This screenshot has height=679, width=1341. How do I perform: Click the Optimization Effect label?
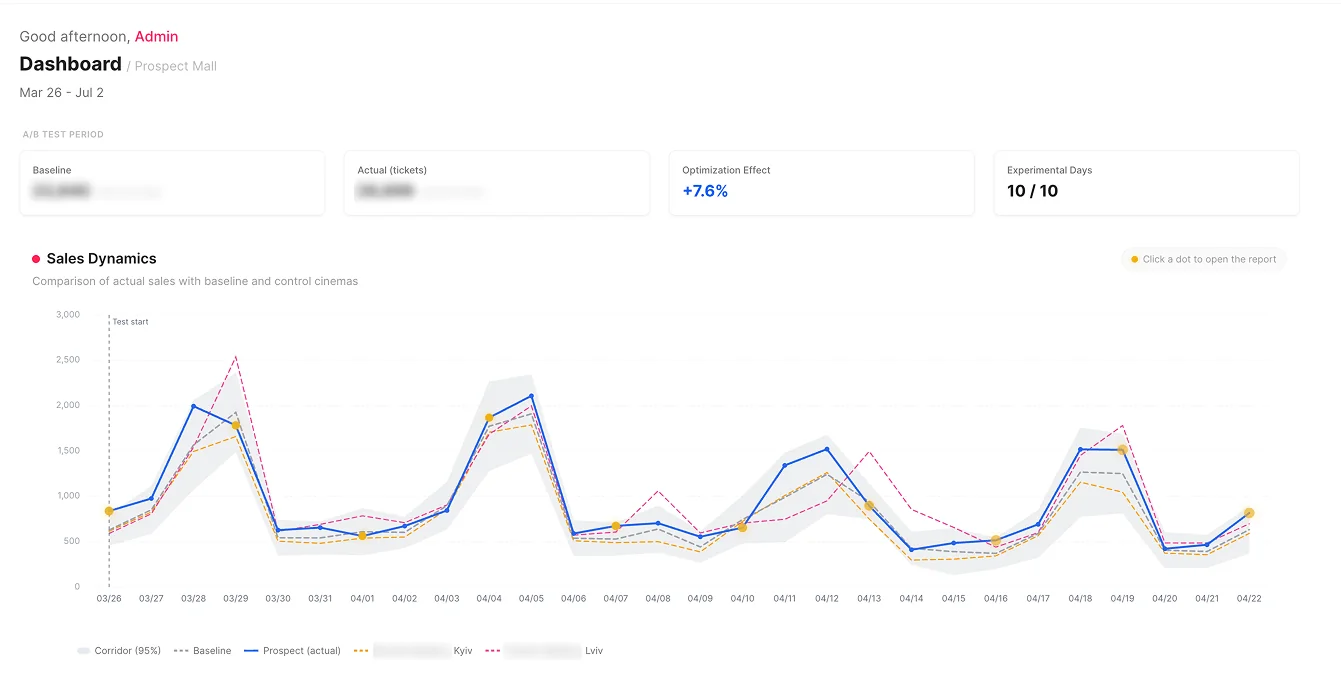tap(726, 170)
